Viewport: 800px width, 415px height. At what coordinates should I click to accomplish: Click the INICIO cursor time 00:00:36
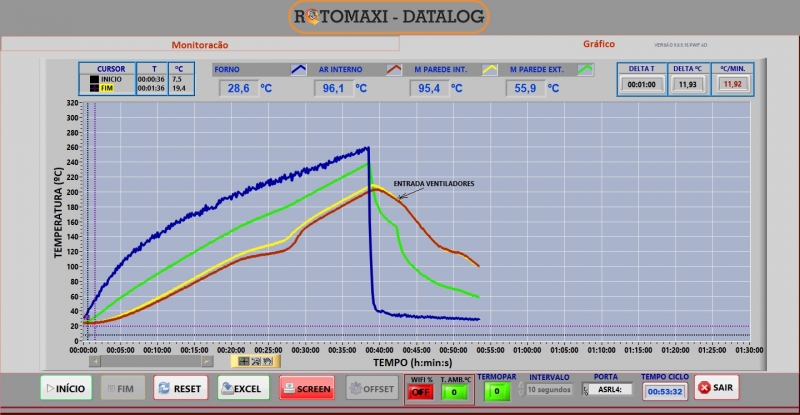(x=151, y=80)
